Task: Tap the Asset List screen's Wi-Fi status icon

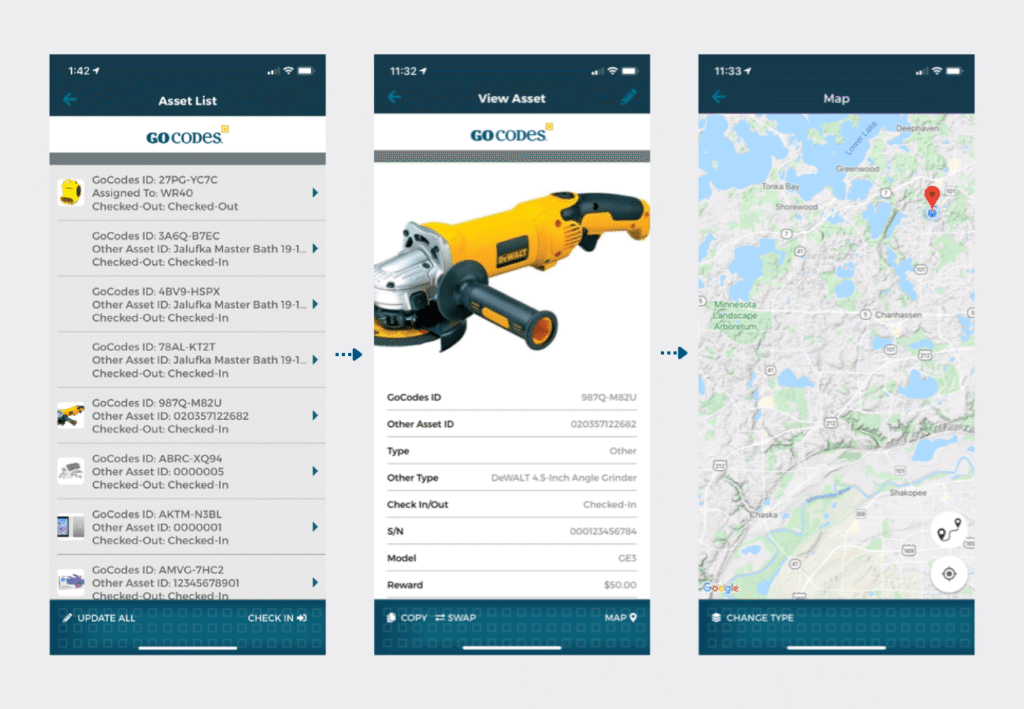Action: [288, 71]
